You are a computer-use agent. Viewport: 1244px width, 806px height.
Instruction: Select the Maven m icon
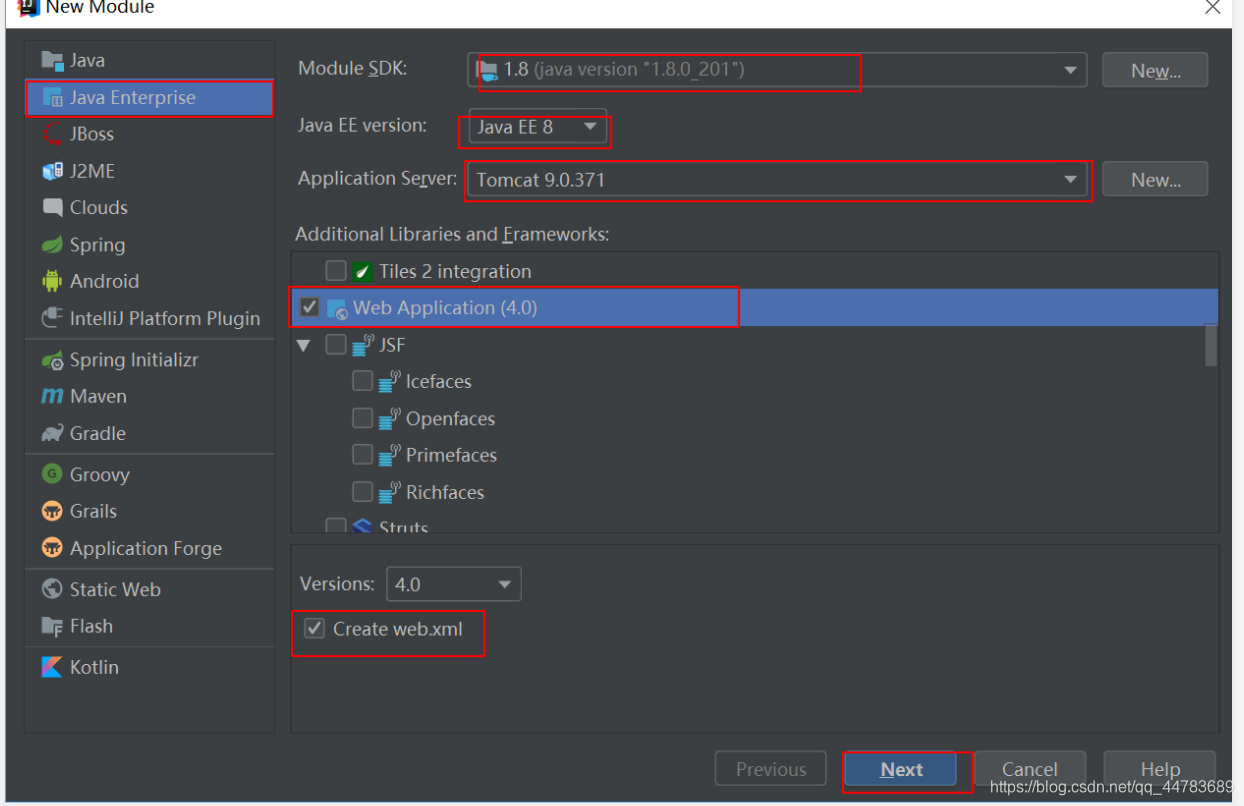pos(52,397)
